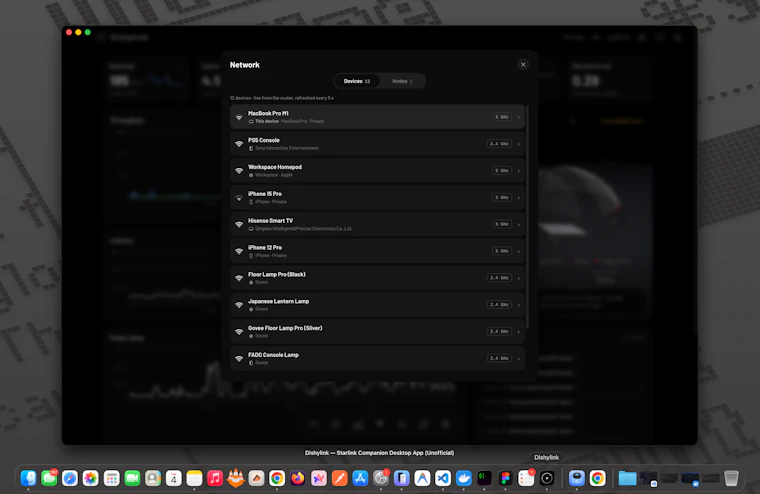Screen dimensions: 760x494
Task: Click the Wi-Fi icon for Floor Lamp Pro (Black)
Action: [x=239, y=278]
